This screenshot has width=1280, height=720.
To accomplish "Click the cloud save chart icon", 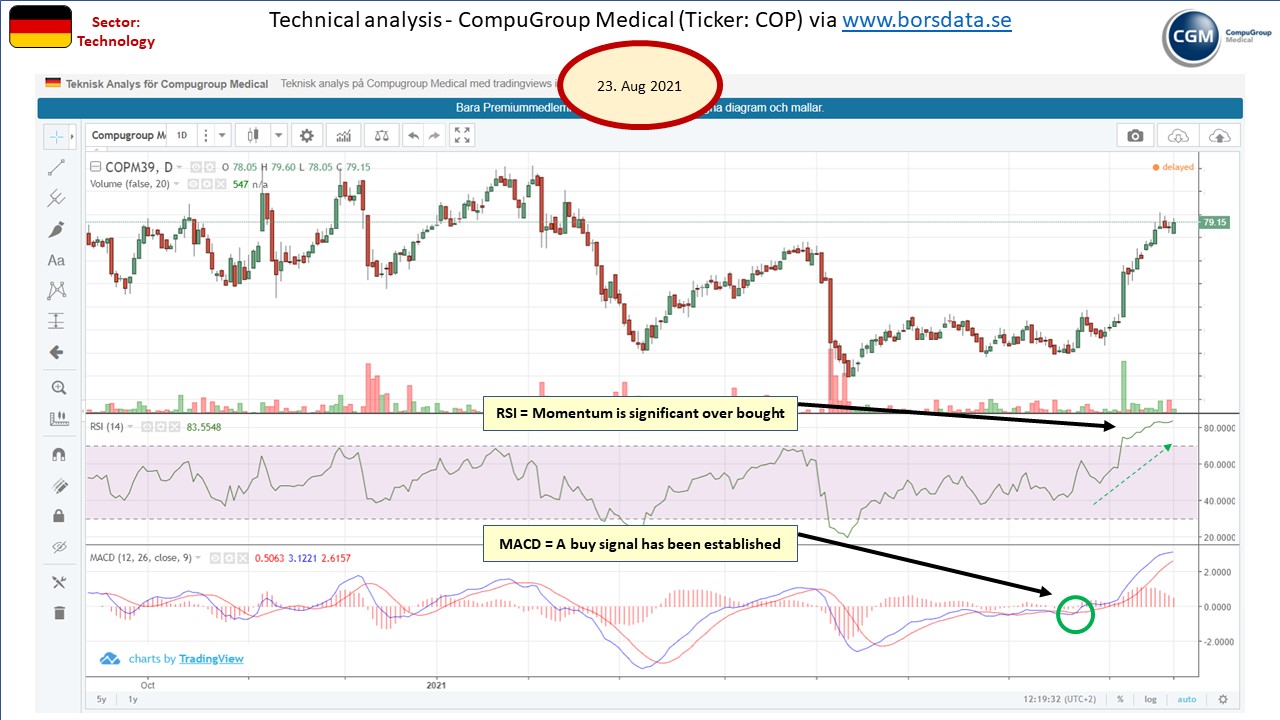I will tap(1220, 136).
